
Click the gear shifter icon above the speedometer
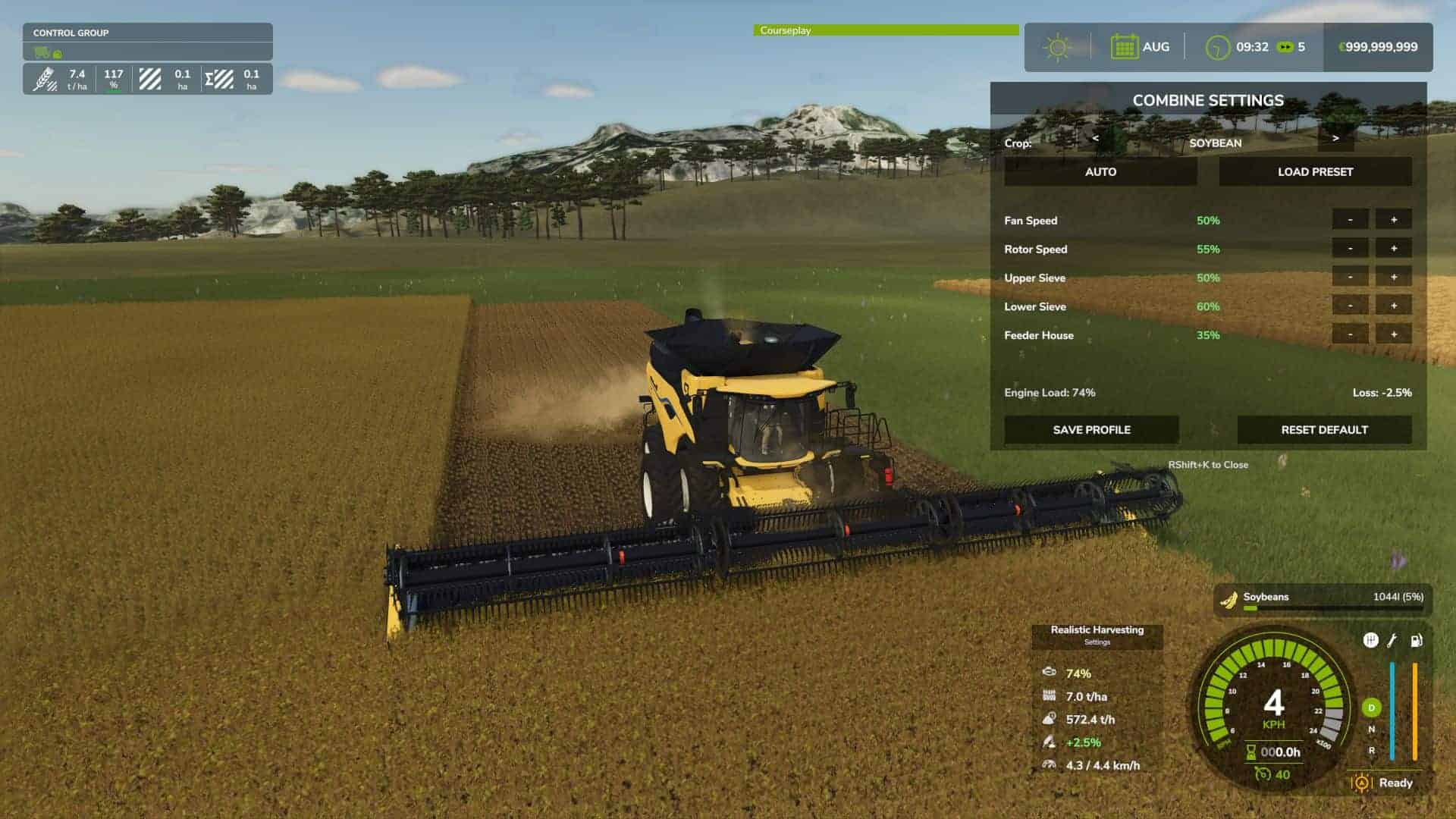[x=1370, y=642]
